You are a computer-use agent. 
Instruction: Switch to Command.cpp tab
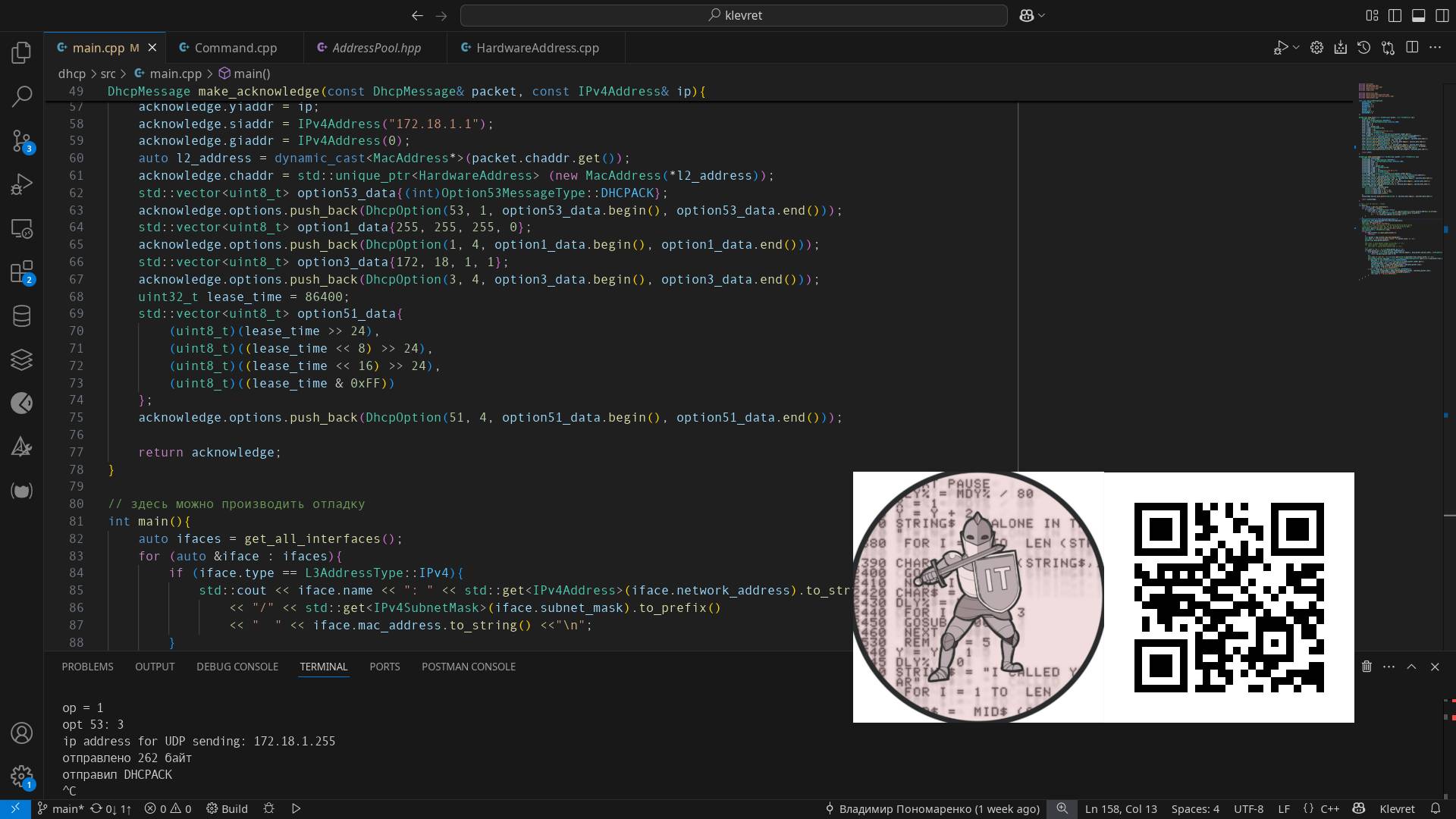point(235,48)
